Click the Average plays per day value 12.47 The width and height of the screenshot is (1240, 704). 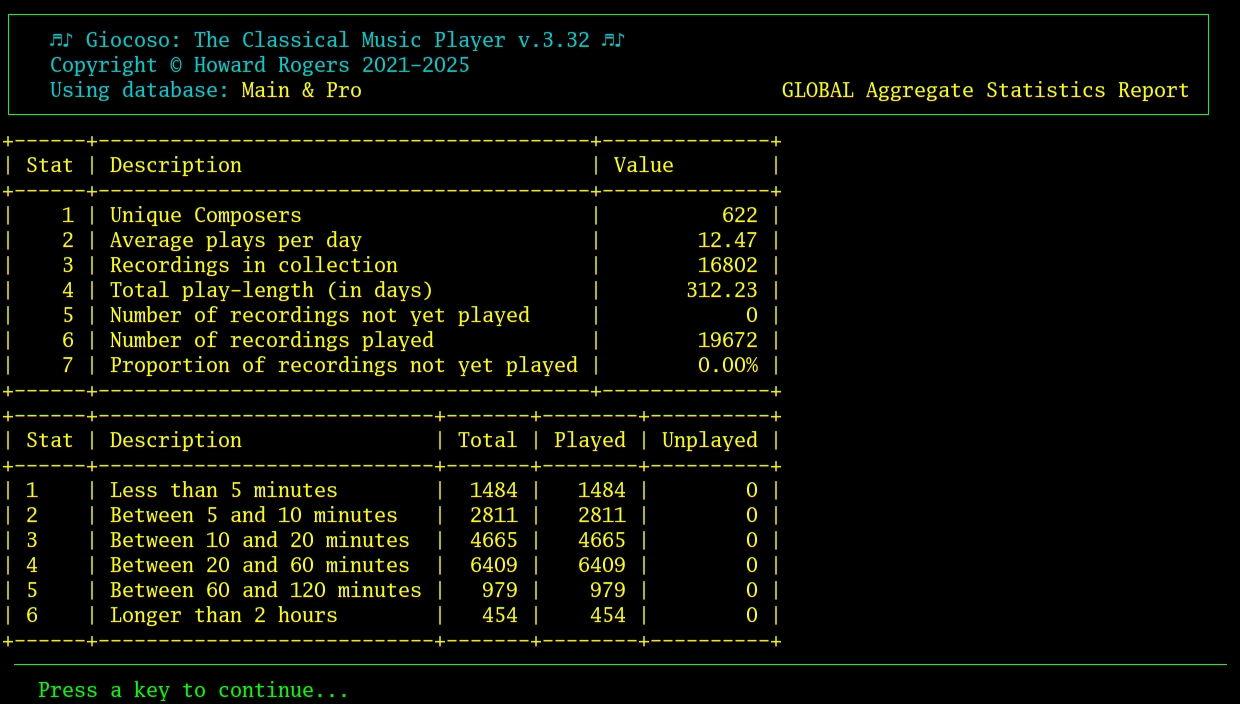(x=728, y=240)
